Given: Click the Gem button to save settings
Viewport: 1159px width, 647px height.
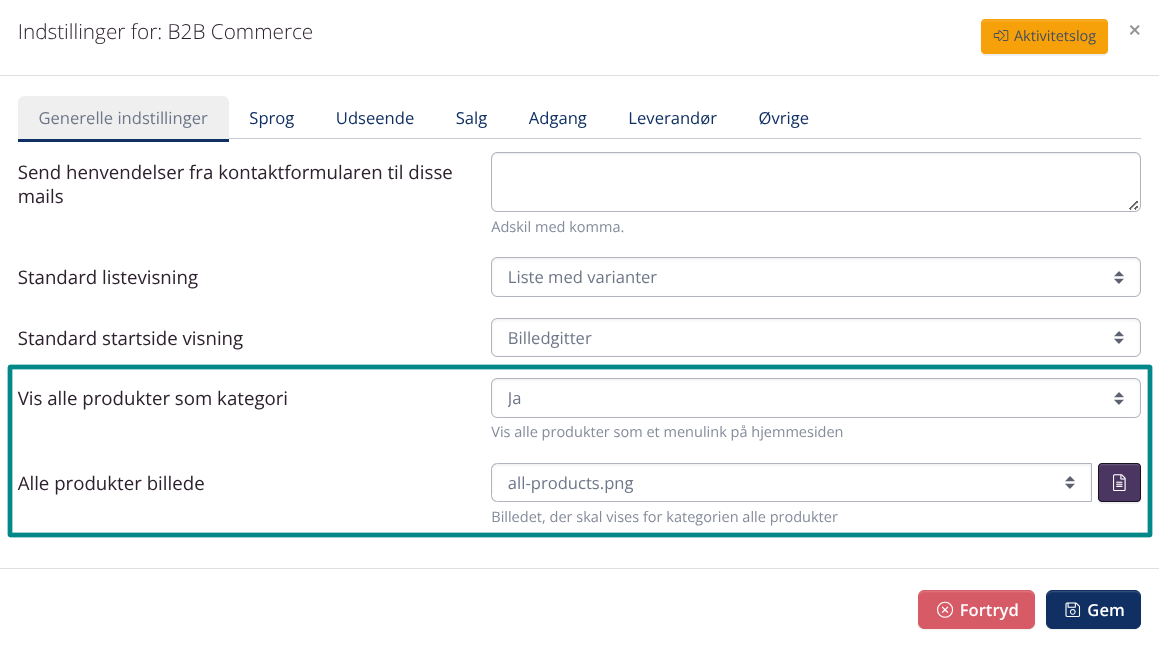Looking at the screenshot, I should [x=1093, y=609].
